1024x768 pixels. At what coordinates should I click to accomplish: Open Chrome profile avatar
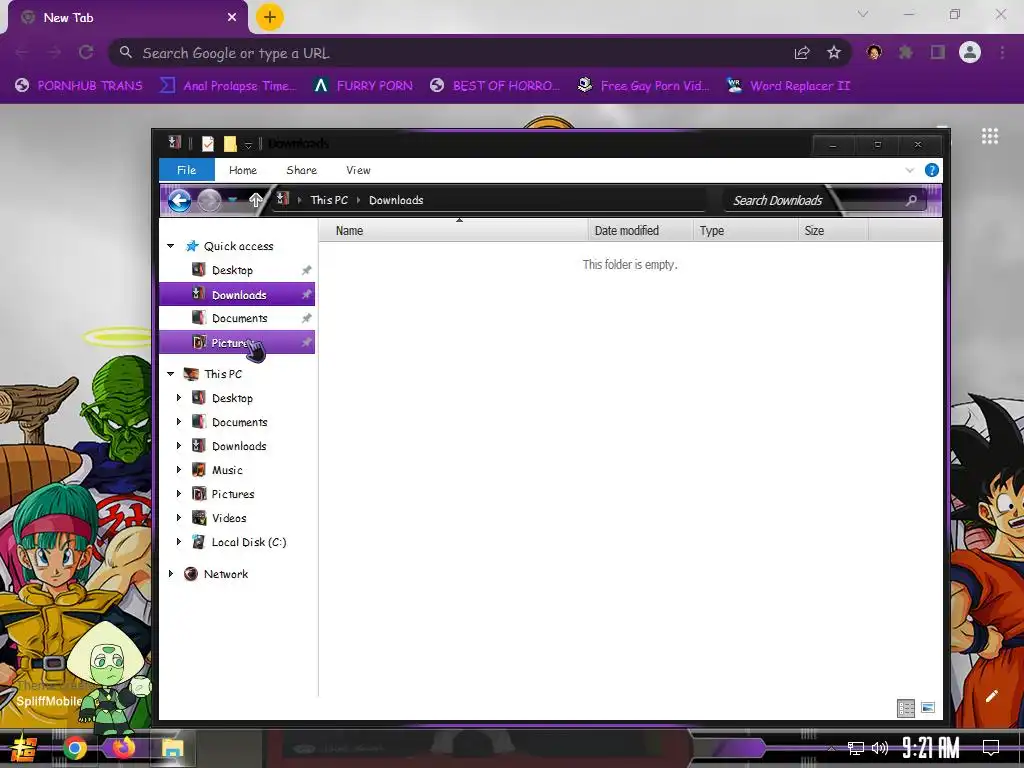pyautogui.click(x=970, y=52)
